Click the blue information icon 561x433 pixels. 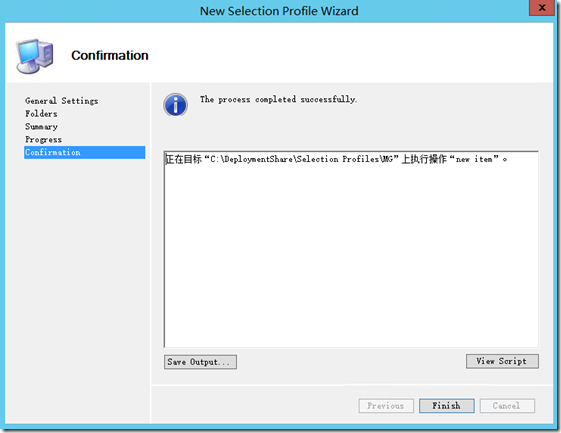(175, 105)
